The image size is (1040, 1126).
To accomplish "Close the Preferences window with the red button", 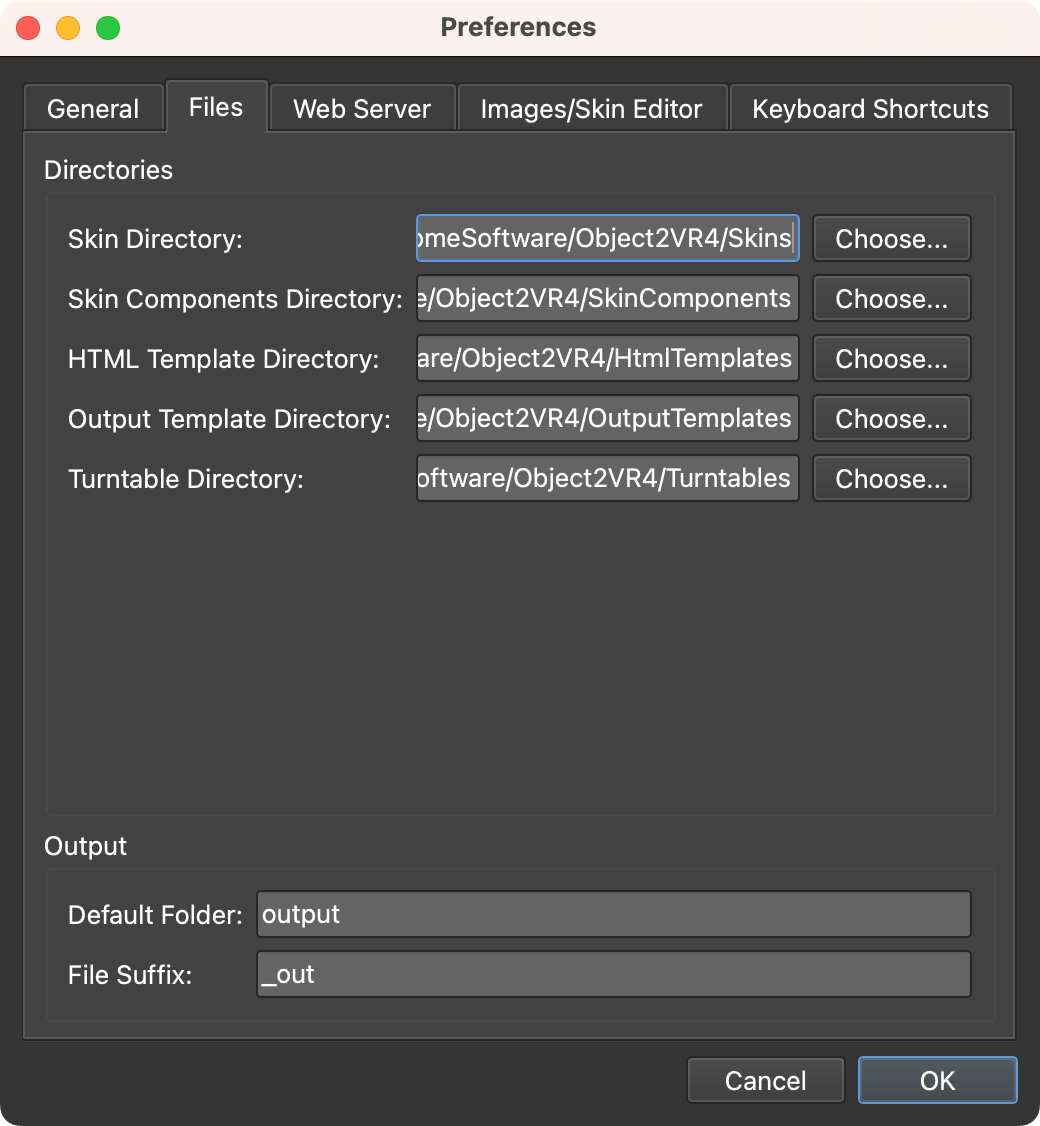I will tap(28, 28).
